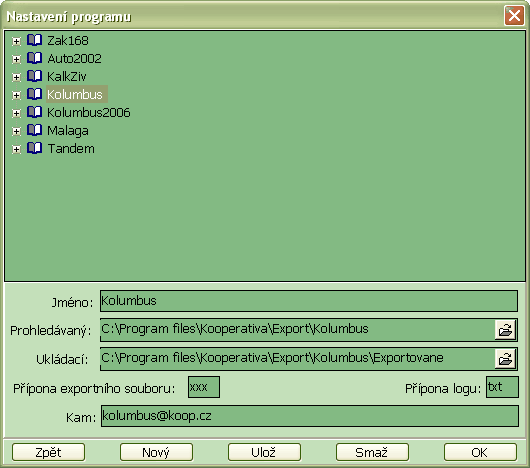Image resolution: width=530 pixels, height=468 pixels.
Task: Click into the Jméno input field
Action: pos(309,301)
